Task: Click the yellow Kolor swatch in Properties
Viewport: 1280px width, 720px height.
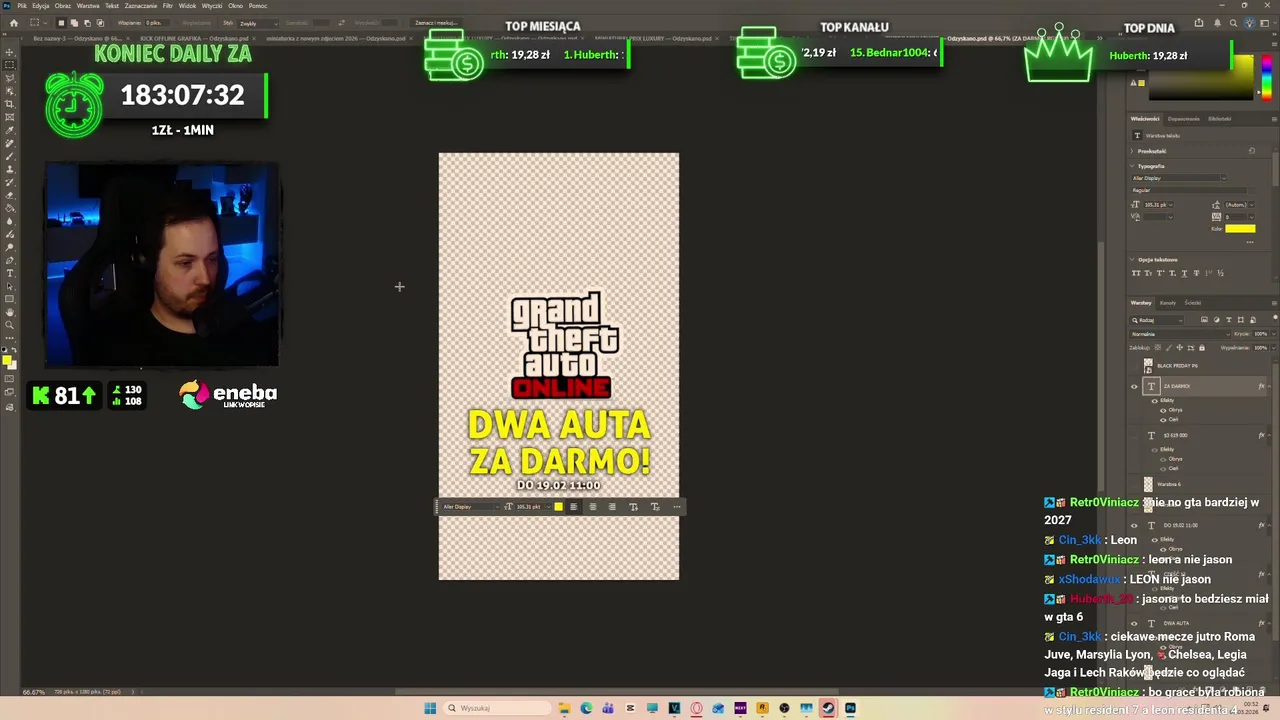Action: click(1240, 228)
